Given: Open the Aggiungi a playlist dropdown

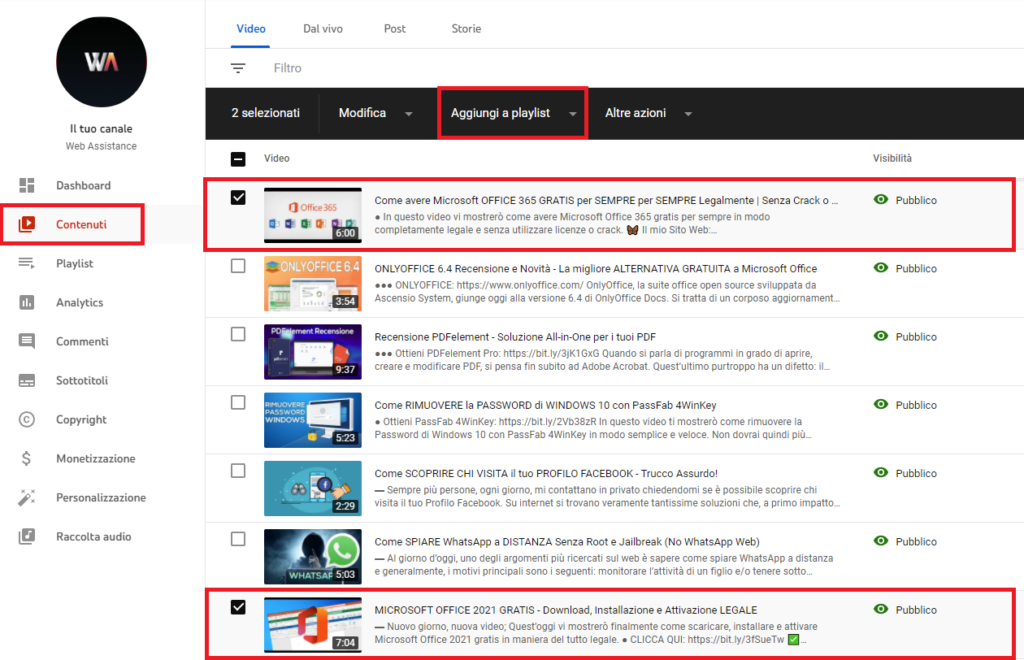Looking at the screenshot, I should click(x=513, y=113).
